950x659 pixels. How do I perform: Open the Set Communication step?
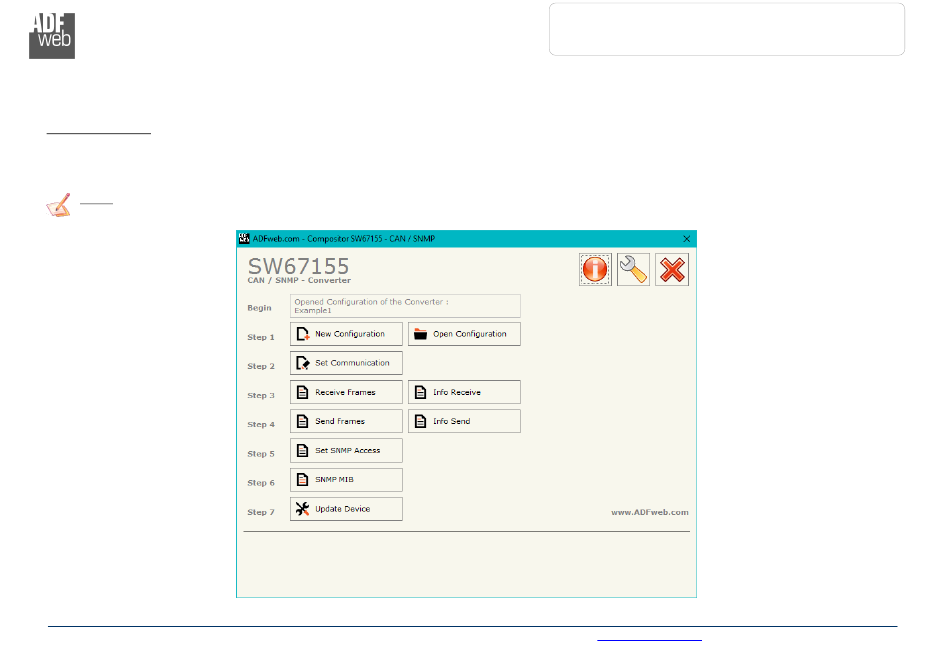click(x=346, y=363)
